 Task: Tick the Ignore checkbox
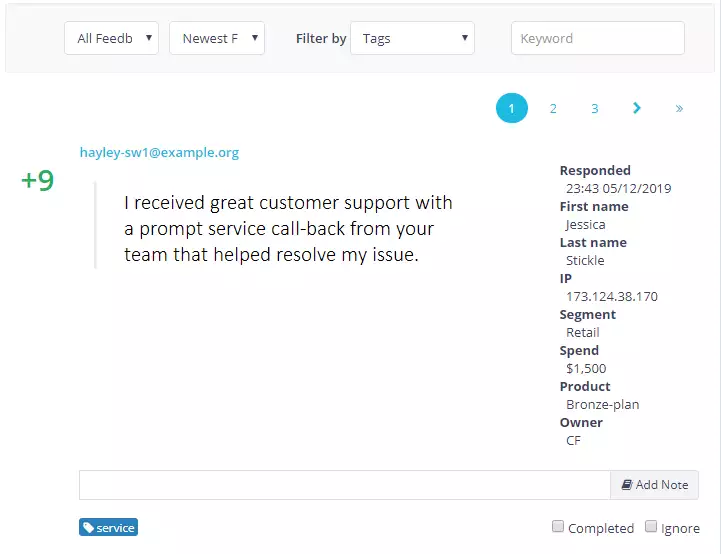coord(651,526)
